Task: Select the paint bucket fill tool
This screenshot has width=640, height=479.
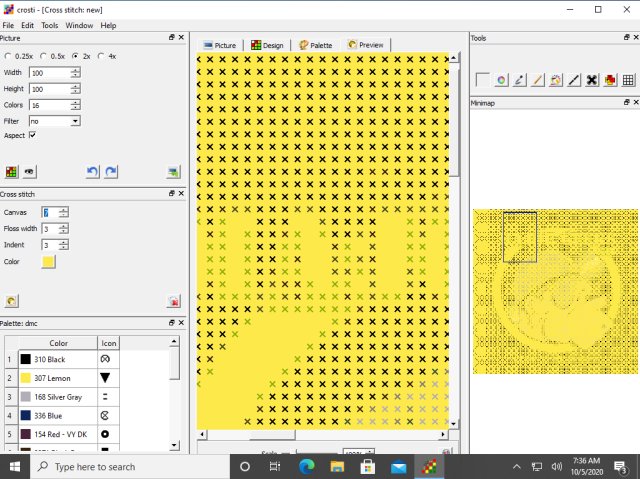Action: pos(556,80)
